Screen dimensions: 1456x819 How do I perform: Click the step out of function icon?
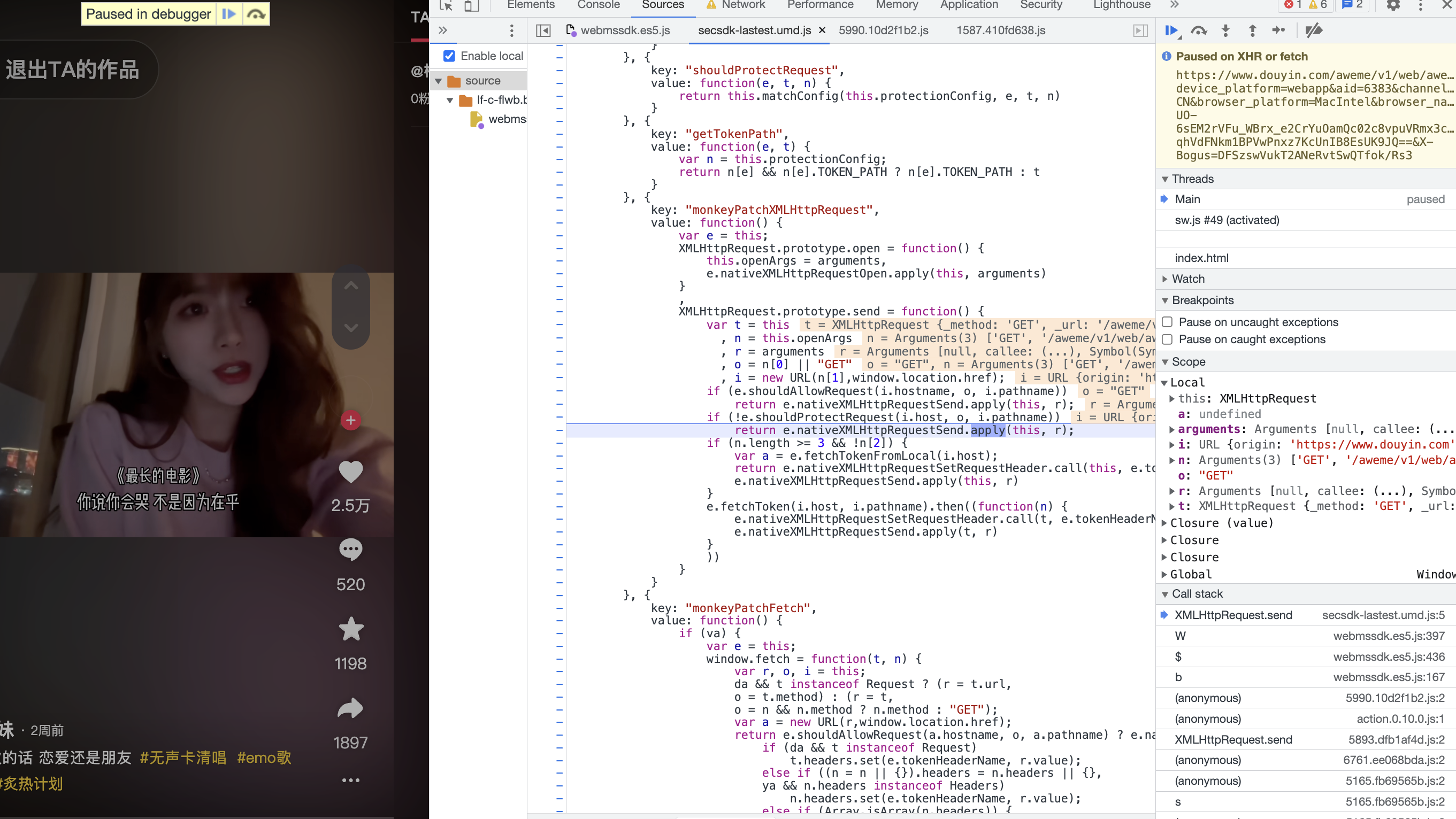click(x=1252, y=30)
